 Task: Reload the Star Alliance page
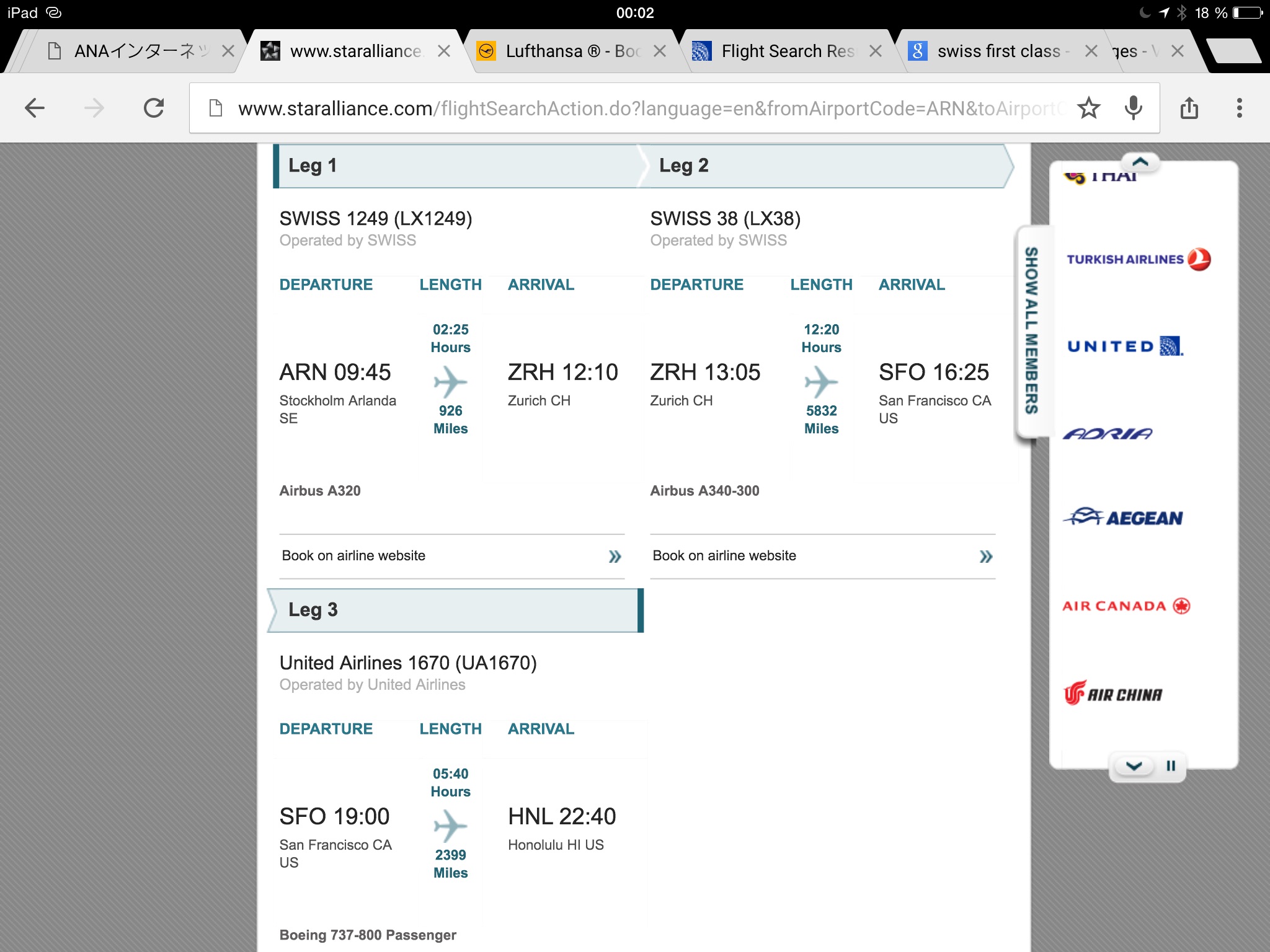coord(154,108)
